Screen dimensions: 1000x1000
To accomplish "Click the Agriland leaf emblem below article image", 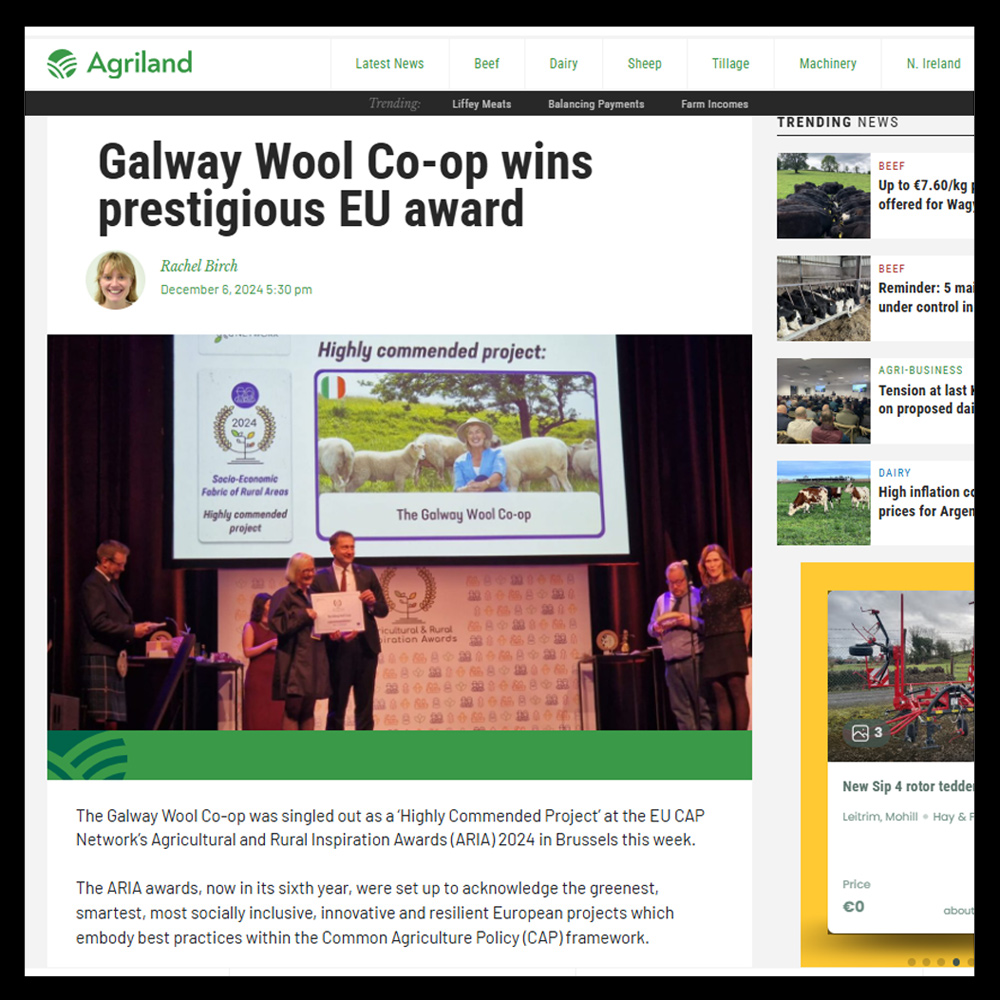I will click(88, 755).
